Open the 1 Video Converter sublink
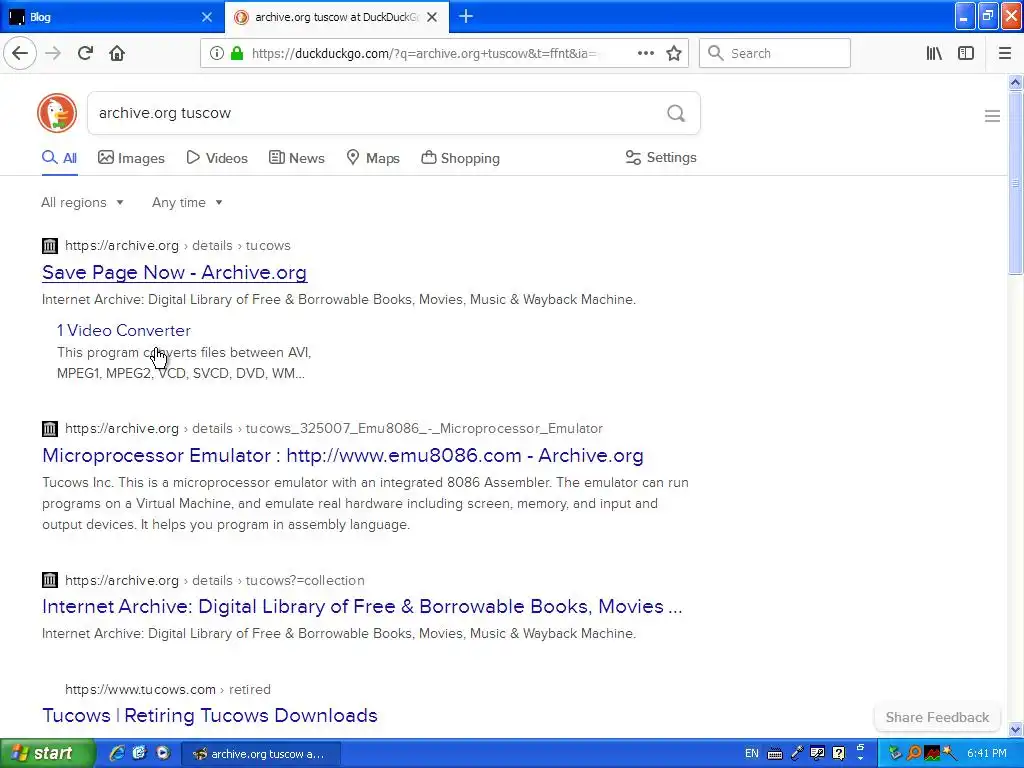 [x=123, y=330]
